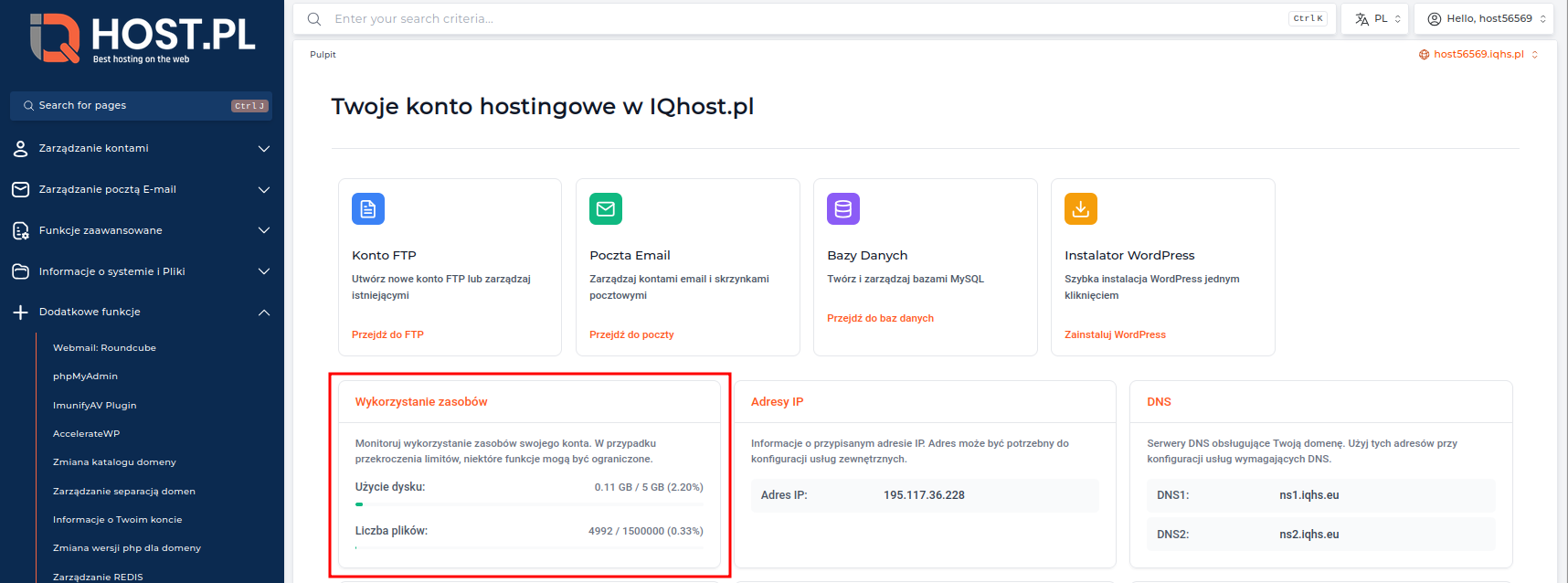The height and width of the screenshot is (583, 1568).
Task: Follow the Przejdź do FTP link
Action: point(387,335)
